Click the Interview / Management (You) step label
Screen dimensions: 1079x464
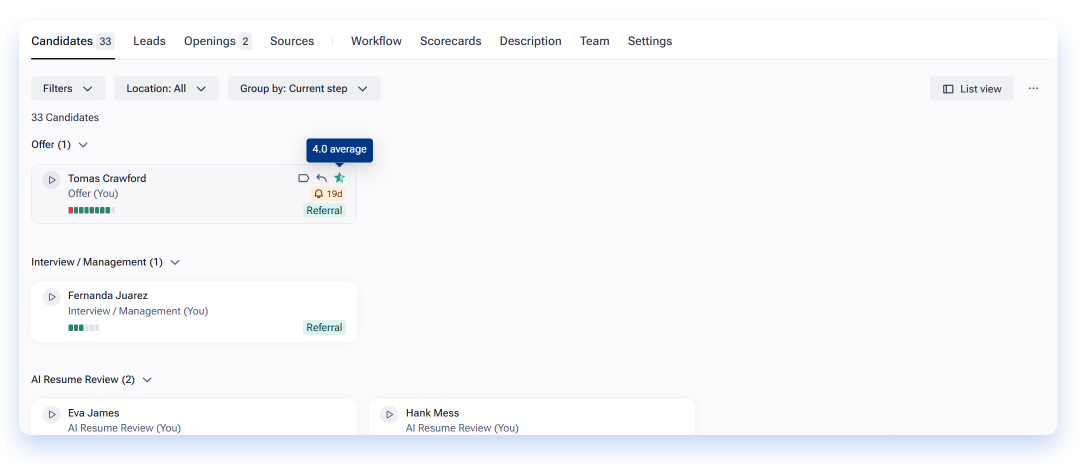138,311
